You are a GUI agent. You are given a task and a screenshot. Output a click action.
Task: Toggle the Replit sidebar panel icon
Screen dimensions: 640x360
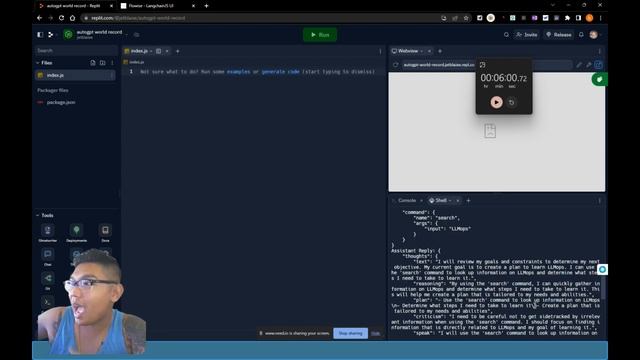pos(40,35)
